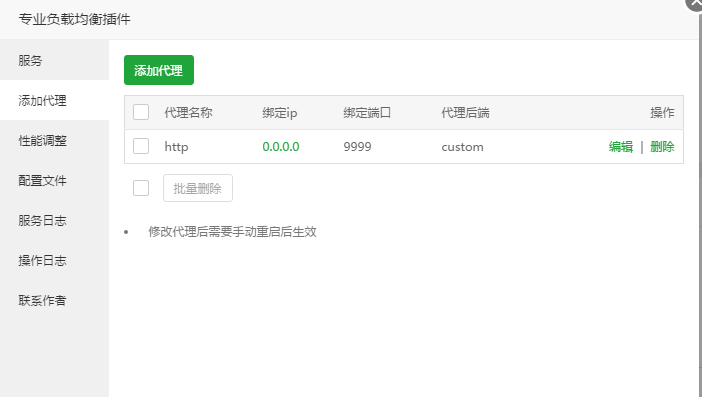Image resolution: width=702 pixels, height=397 pixels.
Task: Click the dialog title 专业负载均衡插件
Action: coord(74,19)
